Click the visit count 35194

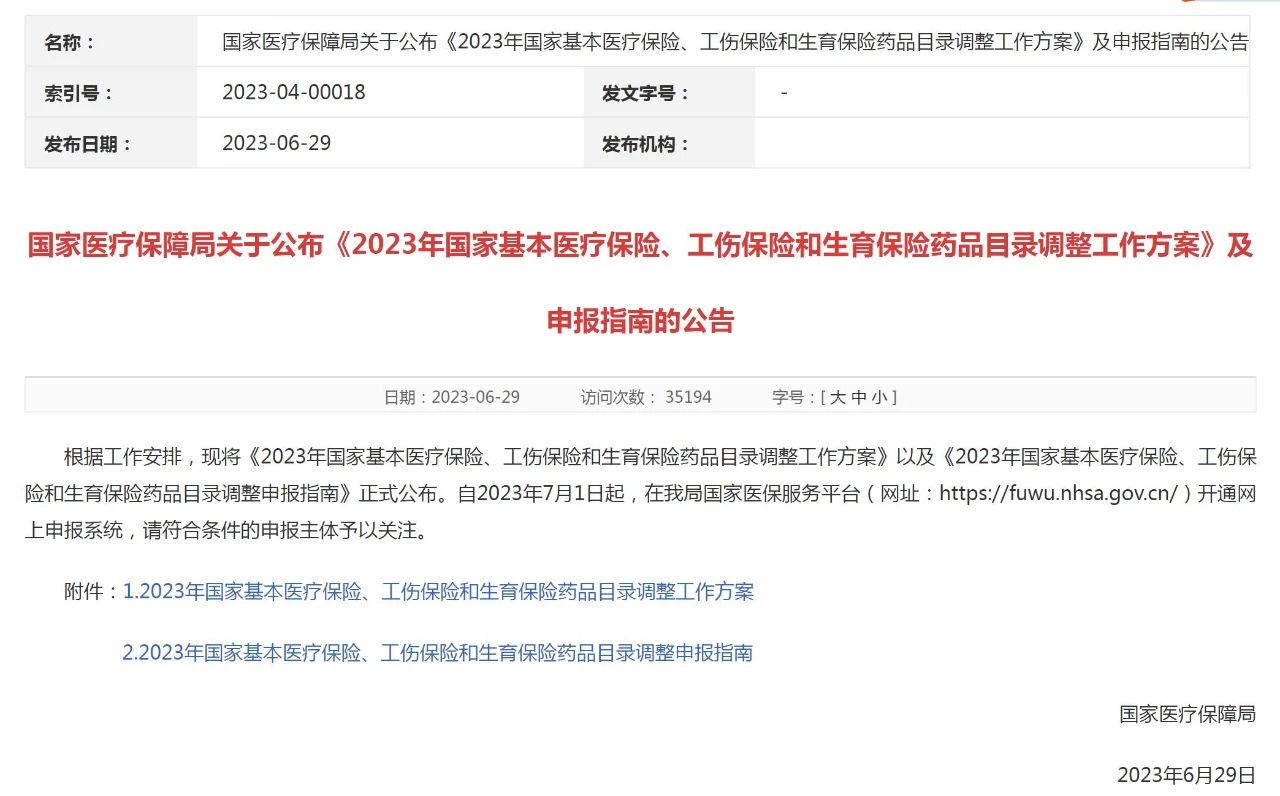point(688,397)
